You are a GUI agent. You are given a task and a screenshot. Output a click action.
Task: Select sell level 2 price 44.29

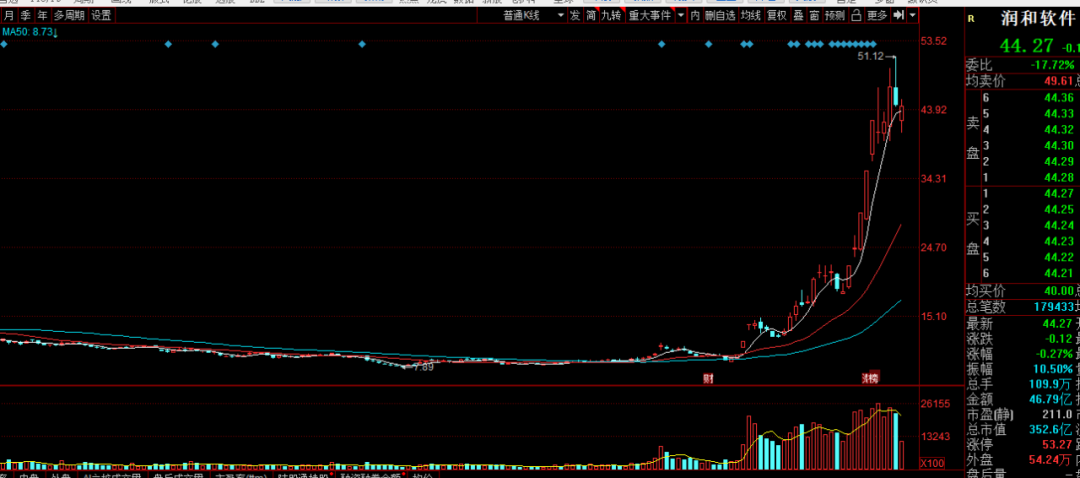(1059, 162)
